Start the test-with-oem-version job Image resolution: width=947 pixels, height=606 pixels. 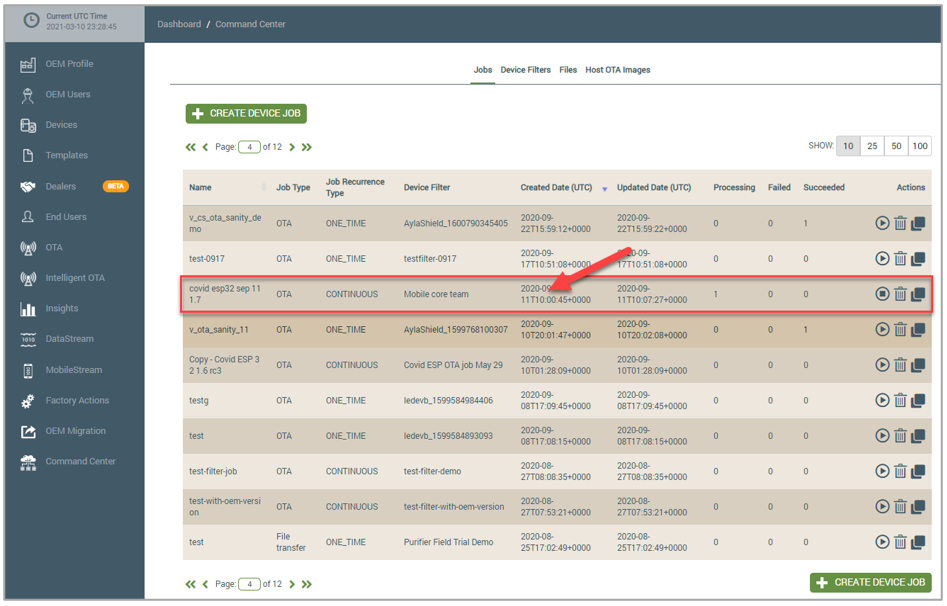pos(882,506)
